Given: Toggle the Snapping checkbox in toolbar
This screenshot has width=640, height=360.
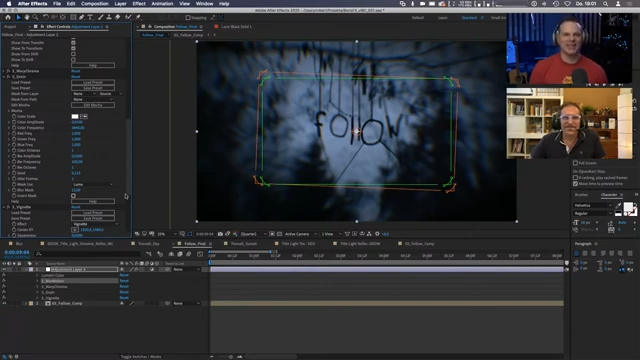Looking at the screenshot, I should click(x=188, y=18).
